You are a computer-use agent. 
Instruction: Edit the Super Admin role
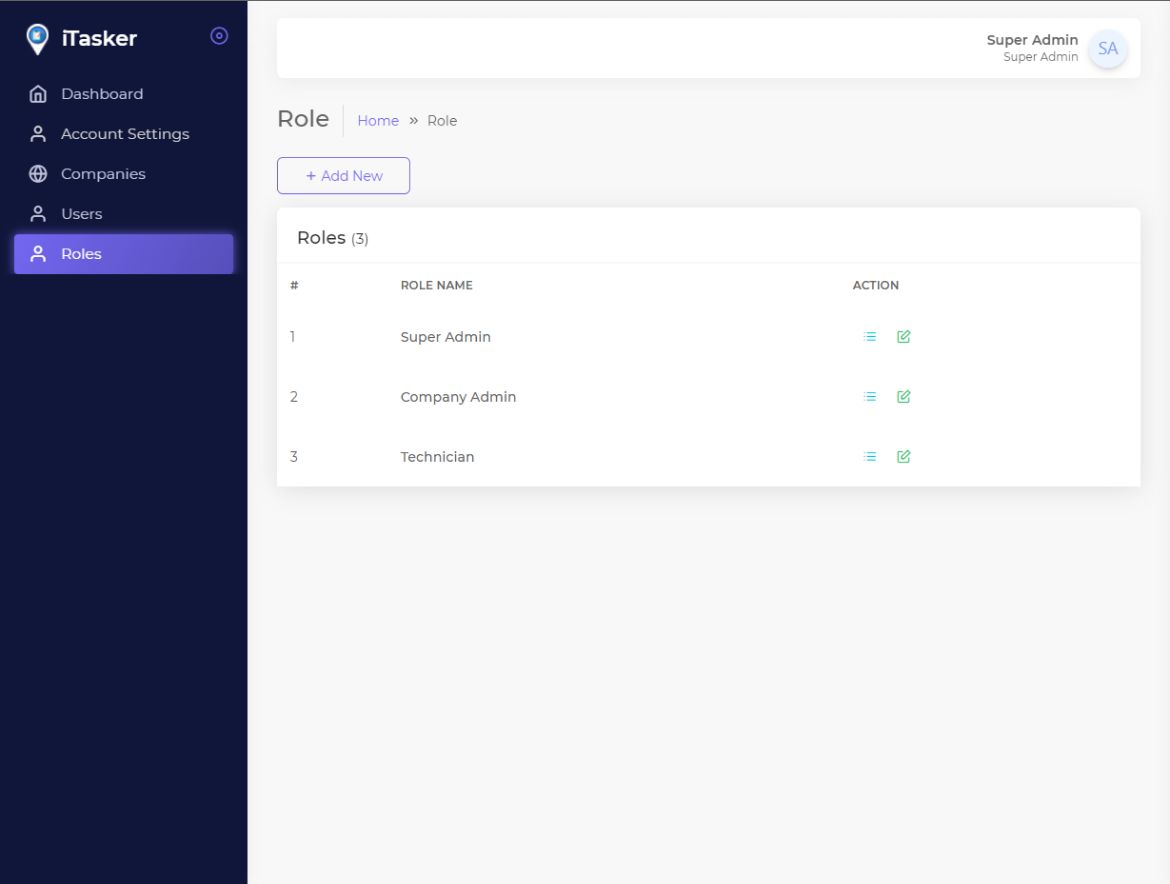(x=903, y=336)
